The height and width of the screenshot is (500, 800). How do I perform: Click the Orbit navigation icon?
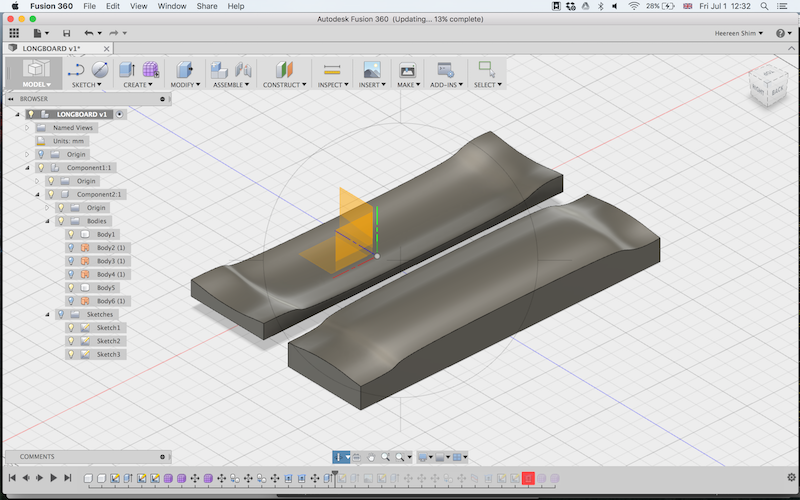[x=339, y=457]
